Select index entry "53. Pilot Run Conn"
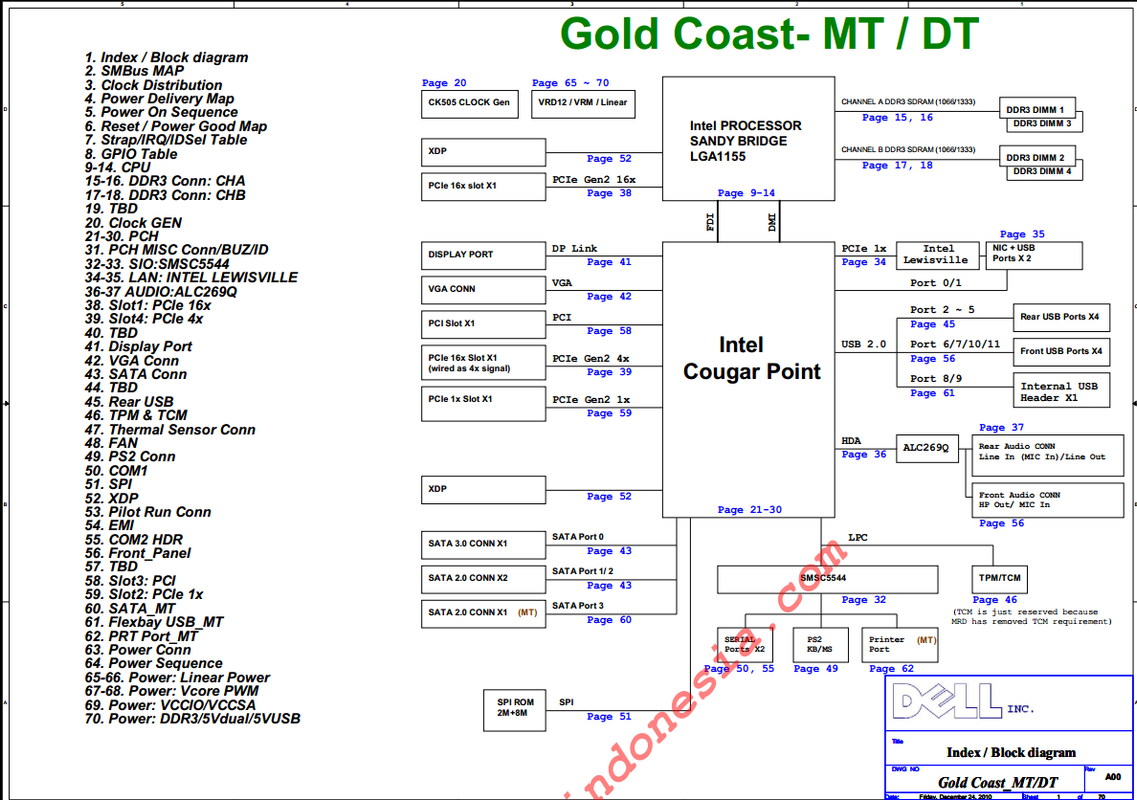Viewport: 1137px width, 800px height. [x=147, y=512]
